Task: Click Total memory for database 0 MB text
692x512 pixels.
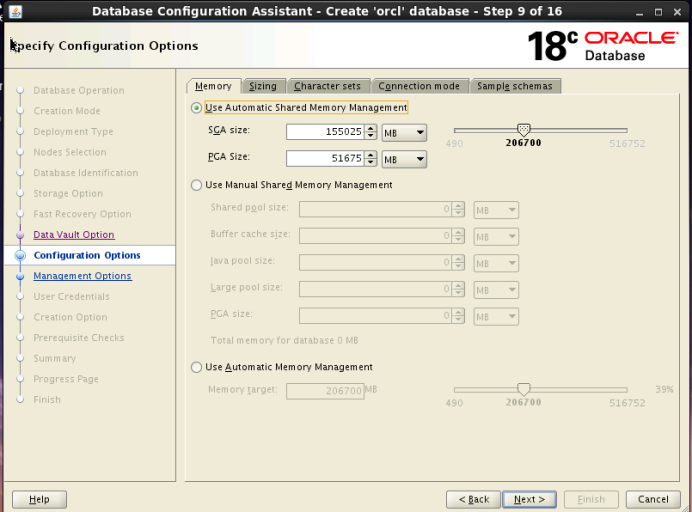Action: click(285, 340)
